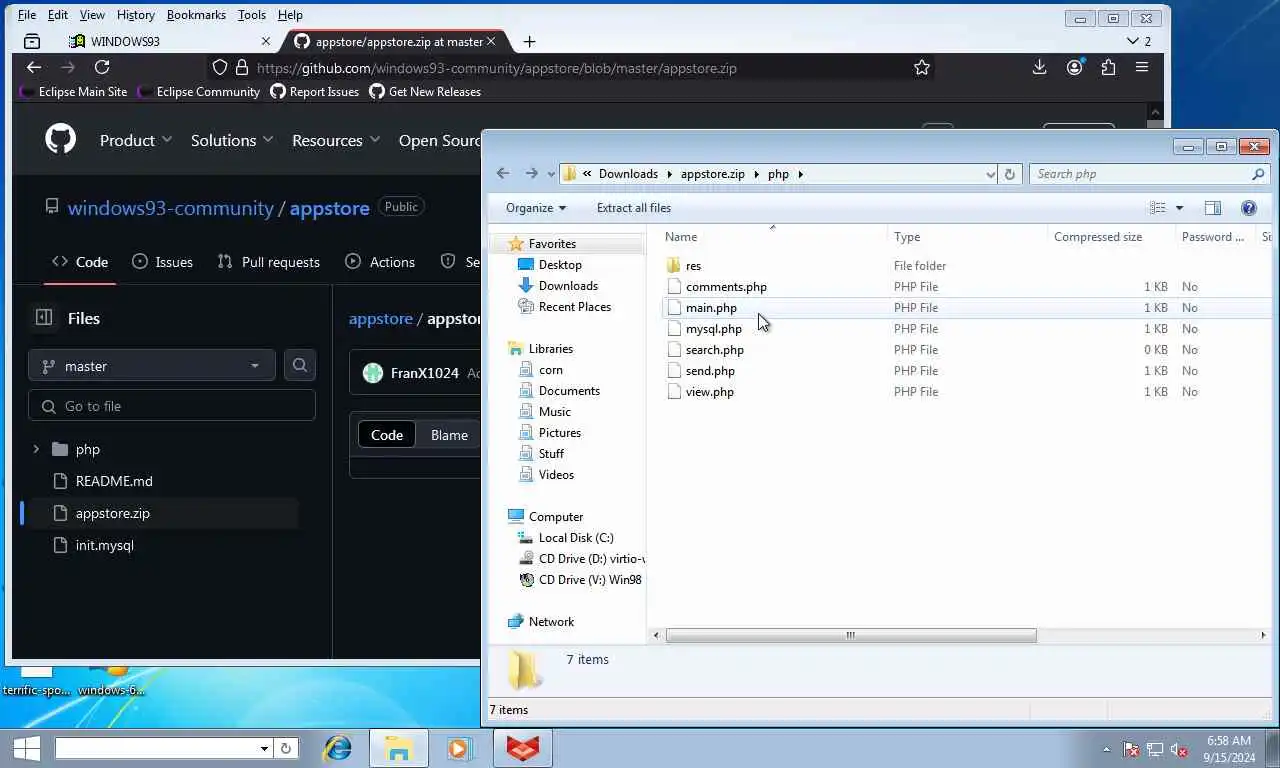The width and height of the screenshot is (1280, 768).
Task: Open Explorer help question mark icon
Action: [1249, 208]
